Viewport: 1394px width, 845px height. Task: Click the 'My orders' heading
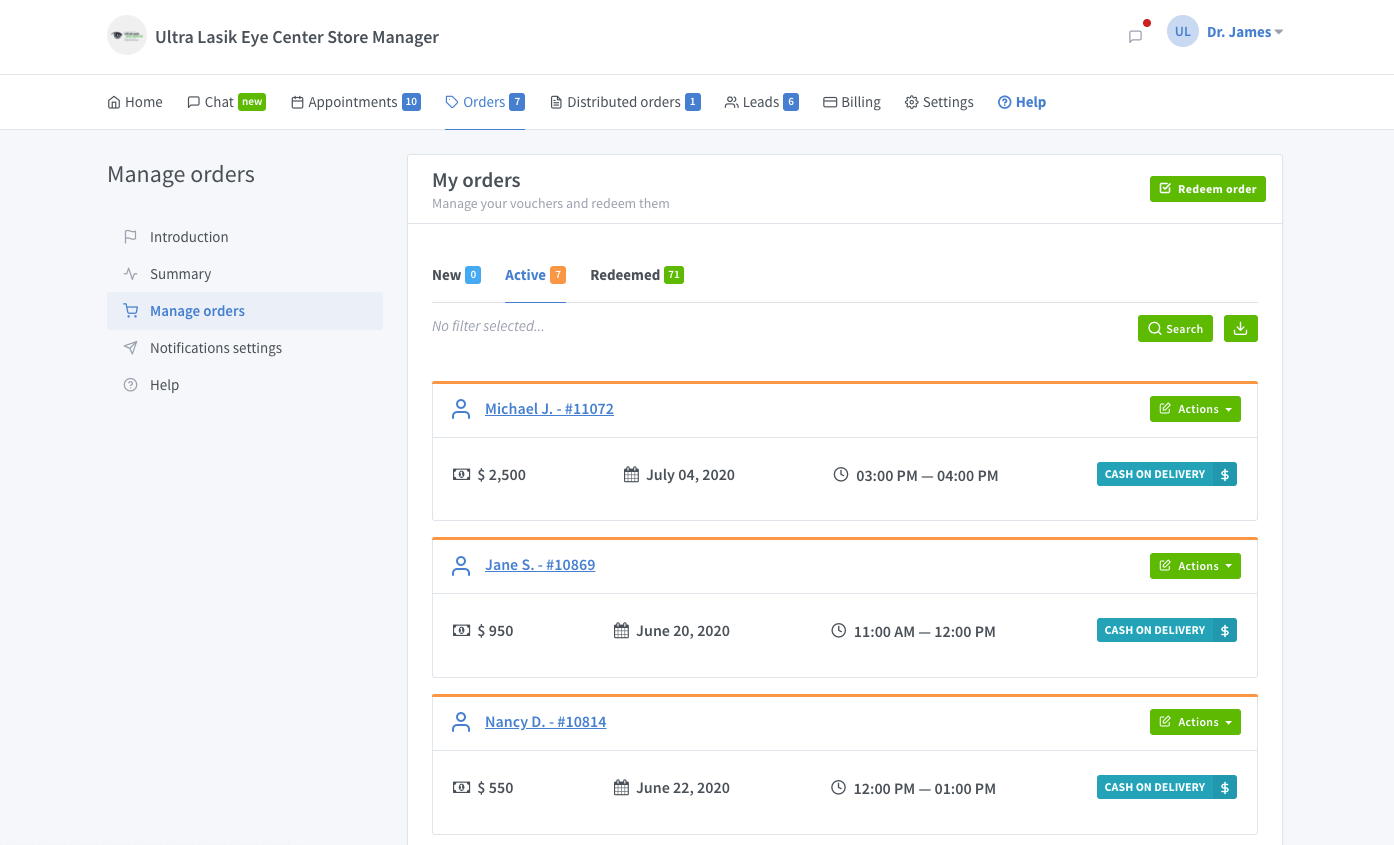(x=476, y=181)
